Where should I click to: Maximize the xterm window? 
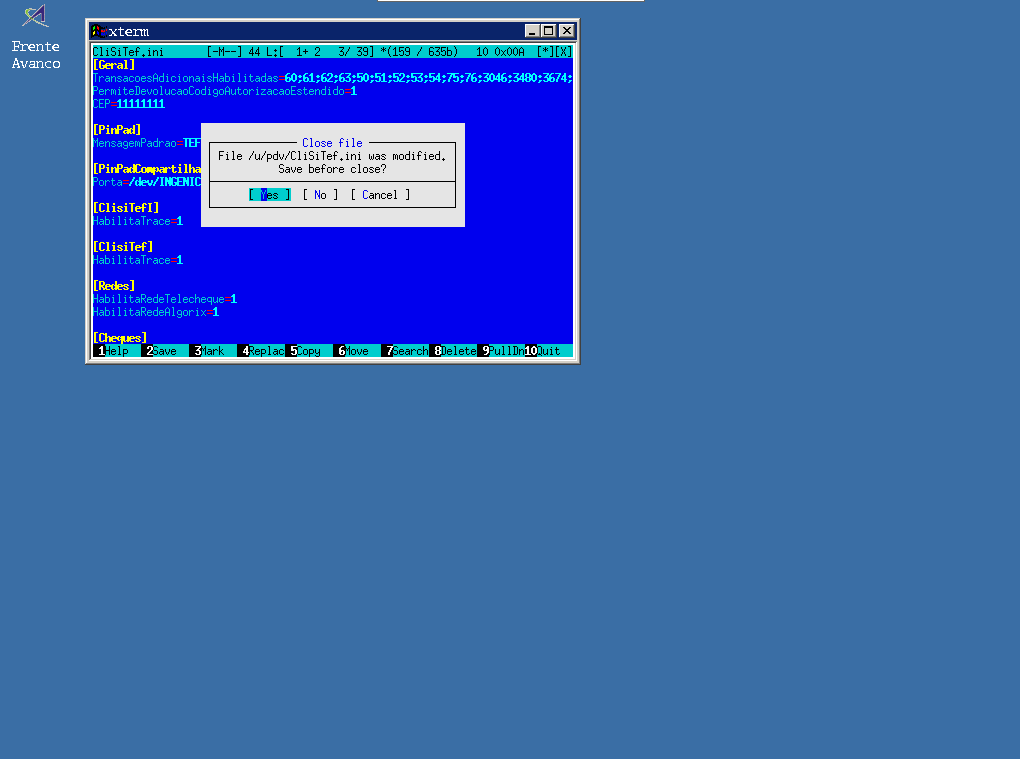point(549,31)
